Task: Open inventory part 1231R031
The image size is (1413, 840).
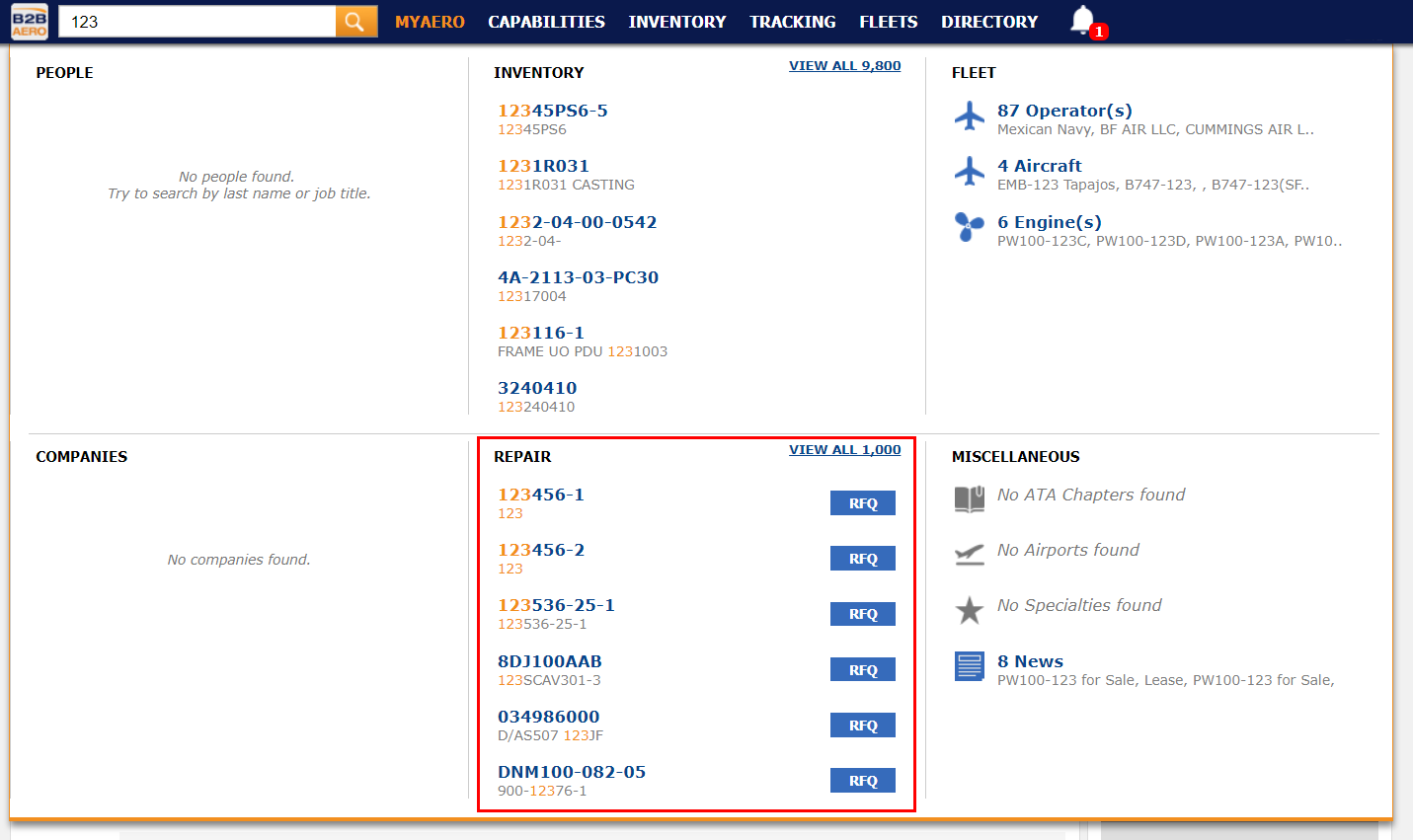Action: click(x=543, y=166)
